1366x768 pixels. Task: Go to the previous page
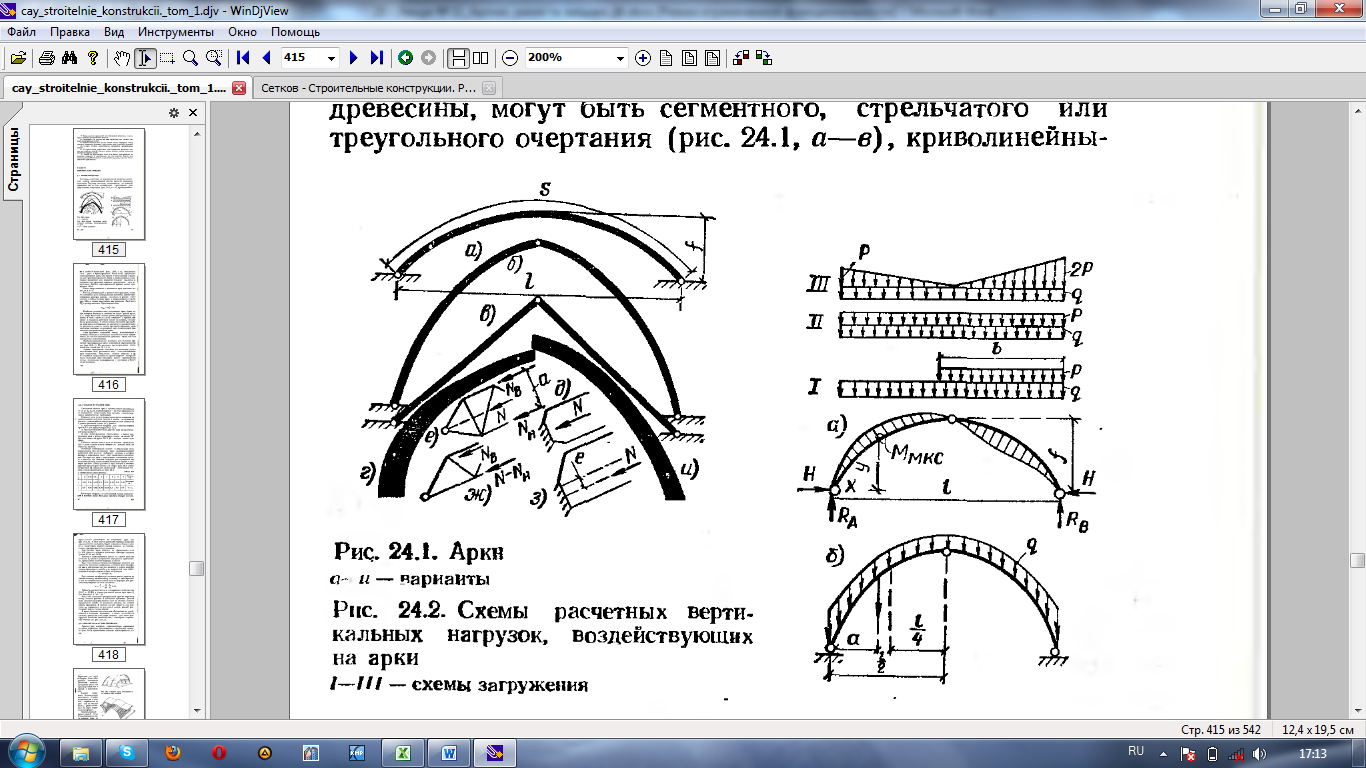click(266, 58)
